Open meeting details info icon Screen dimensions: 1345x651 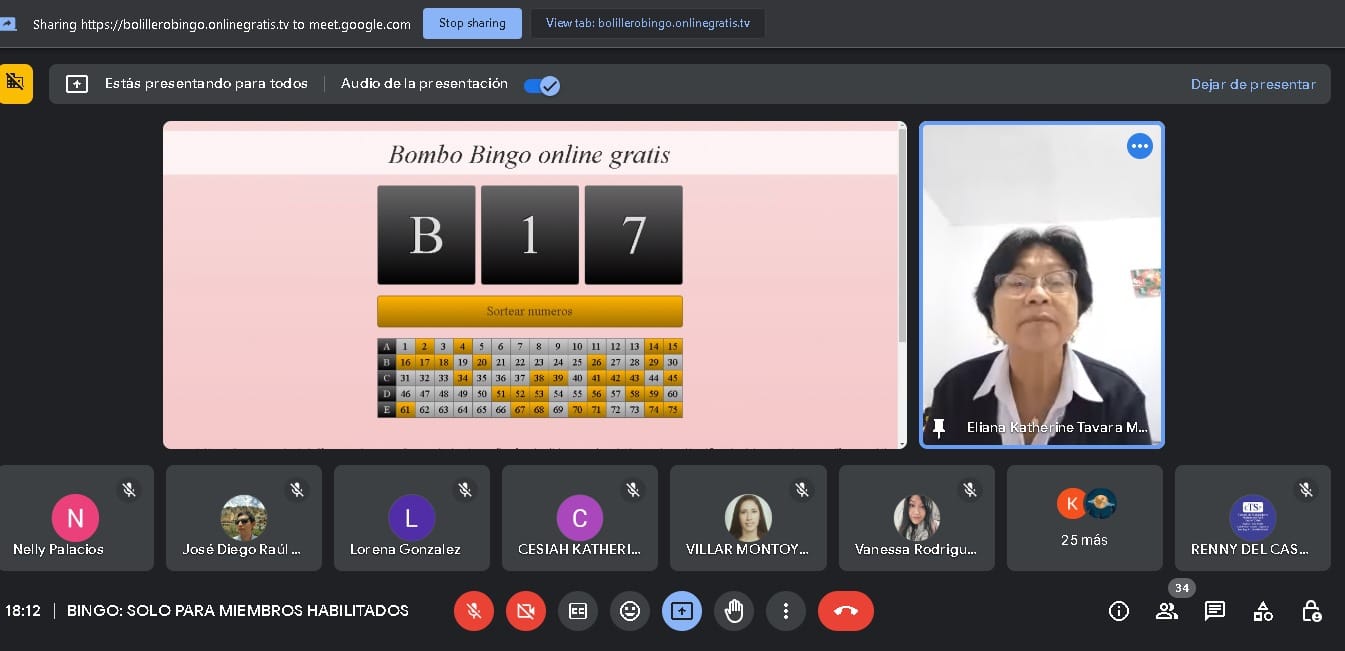(1119, 611)
